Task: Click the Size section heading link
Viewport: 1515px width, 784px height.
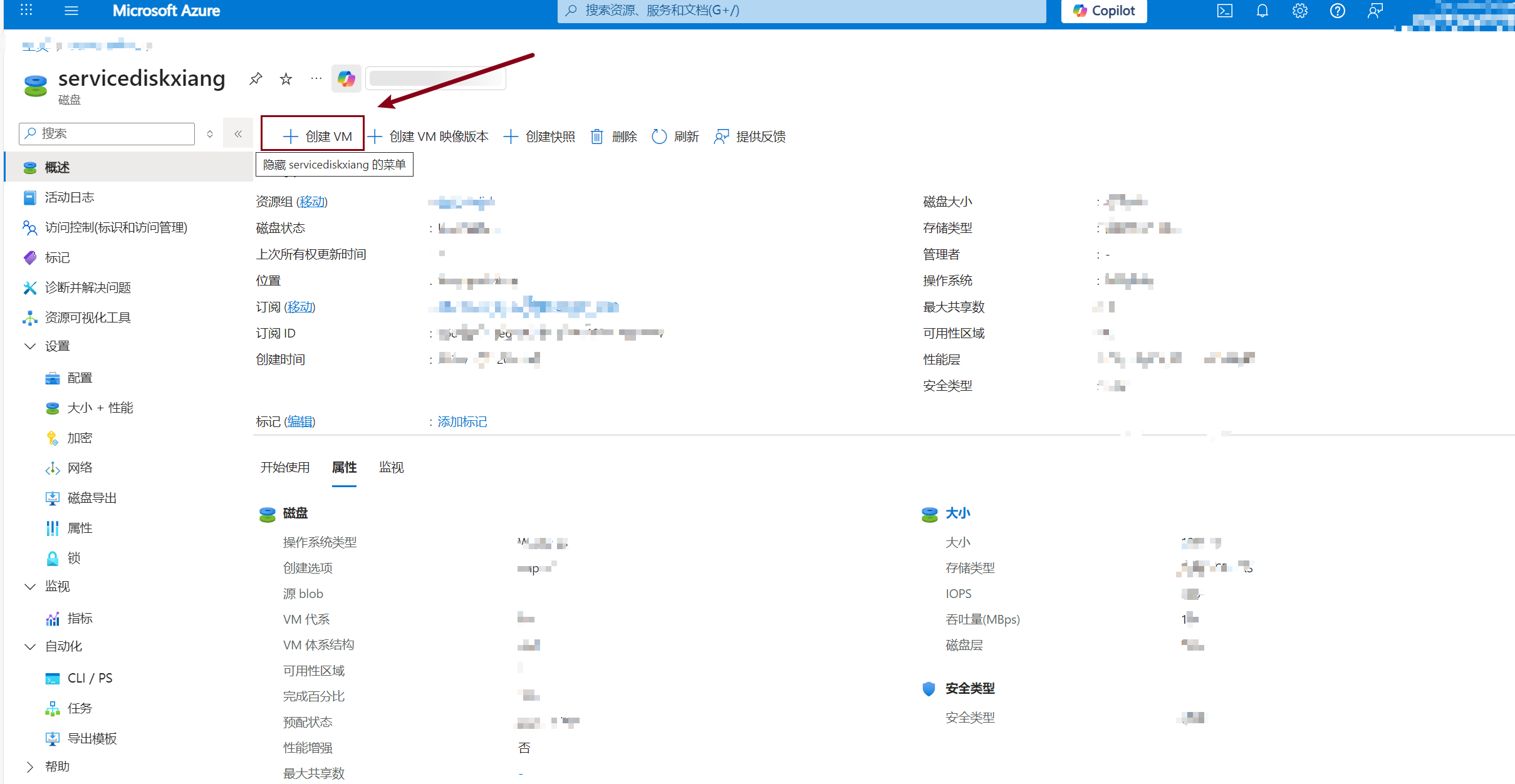Action: pyautogui.click(x=957, y=513)
